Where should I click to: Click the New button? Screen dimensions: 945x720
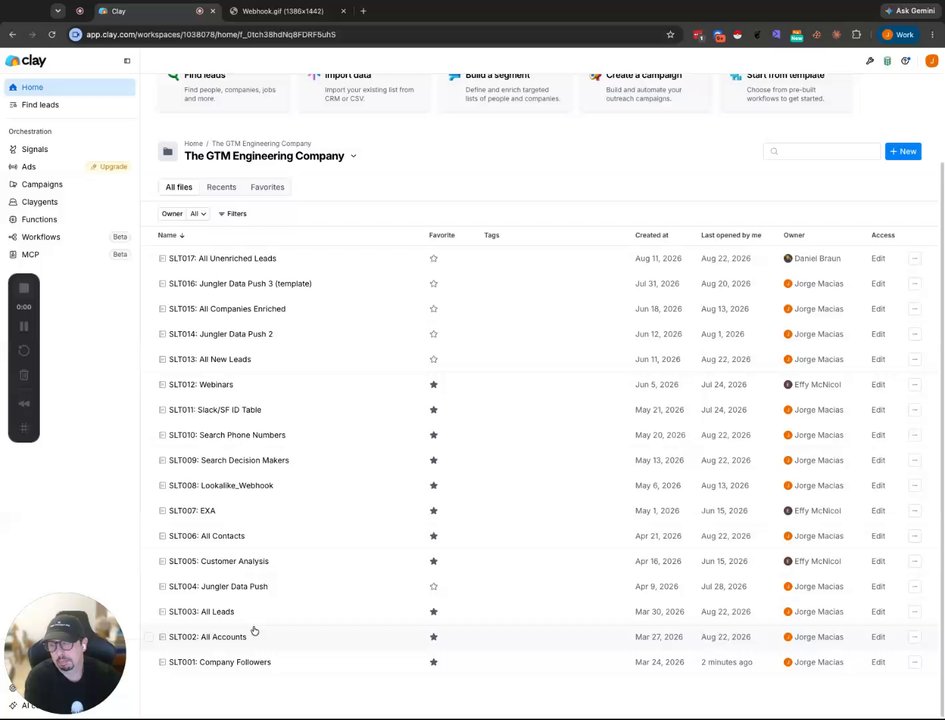(x=903, y=152)
